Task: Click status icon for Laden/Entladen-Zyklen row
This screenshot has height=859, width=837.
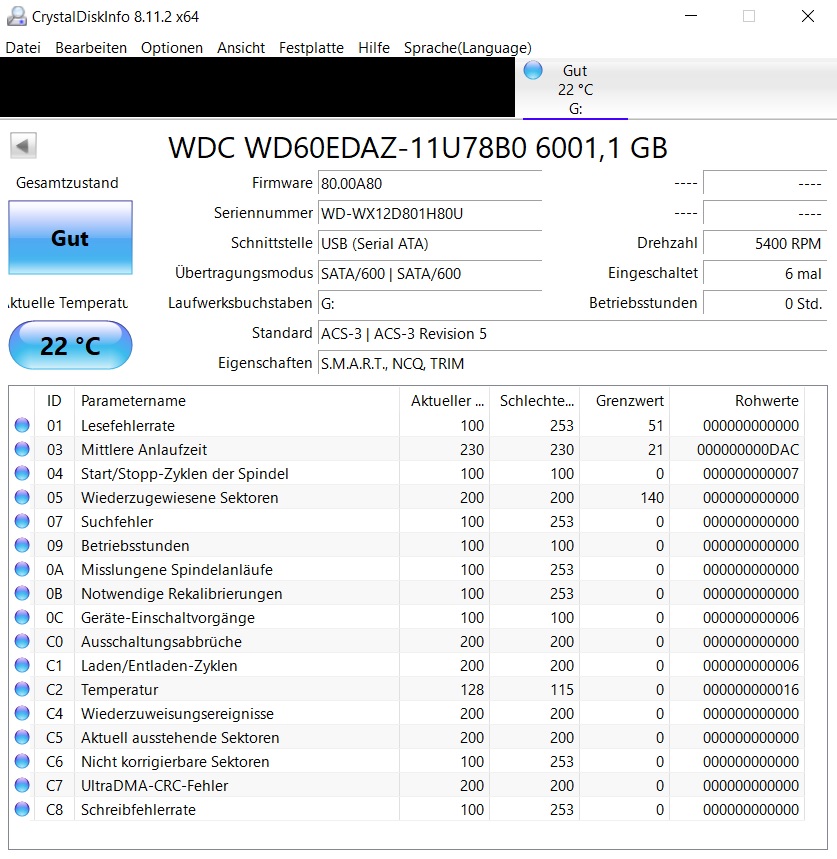Action: pos(22,665)
